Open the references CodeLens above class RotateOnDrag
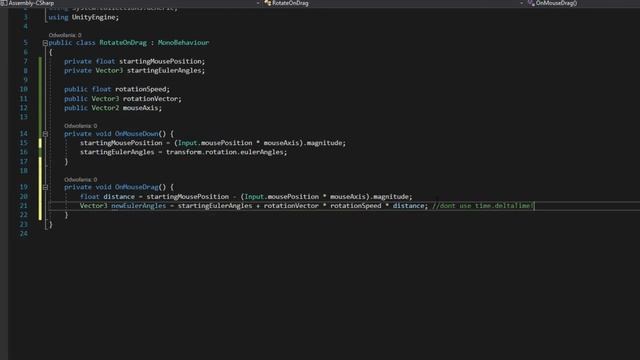 [x=65, y=35]
